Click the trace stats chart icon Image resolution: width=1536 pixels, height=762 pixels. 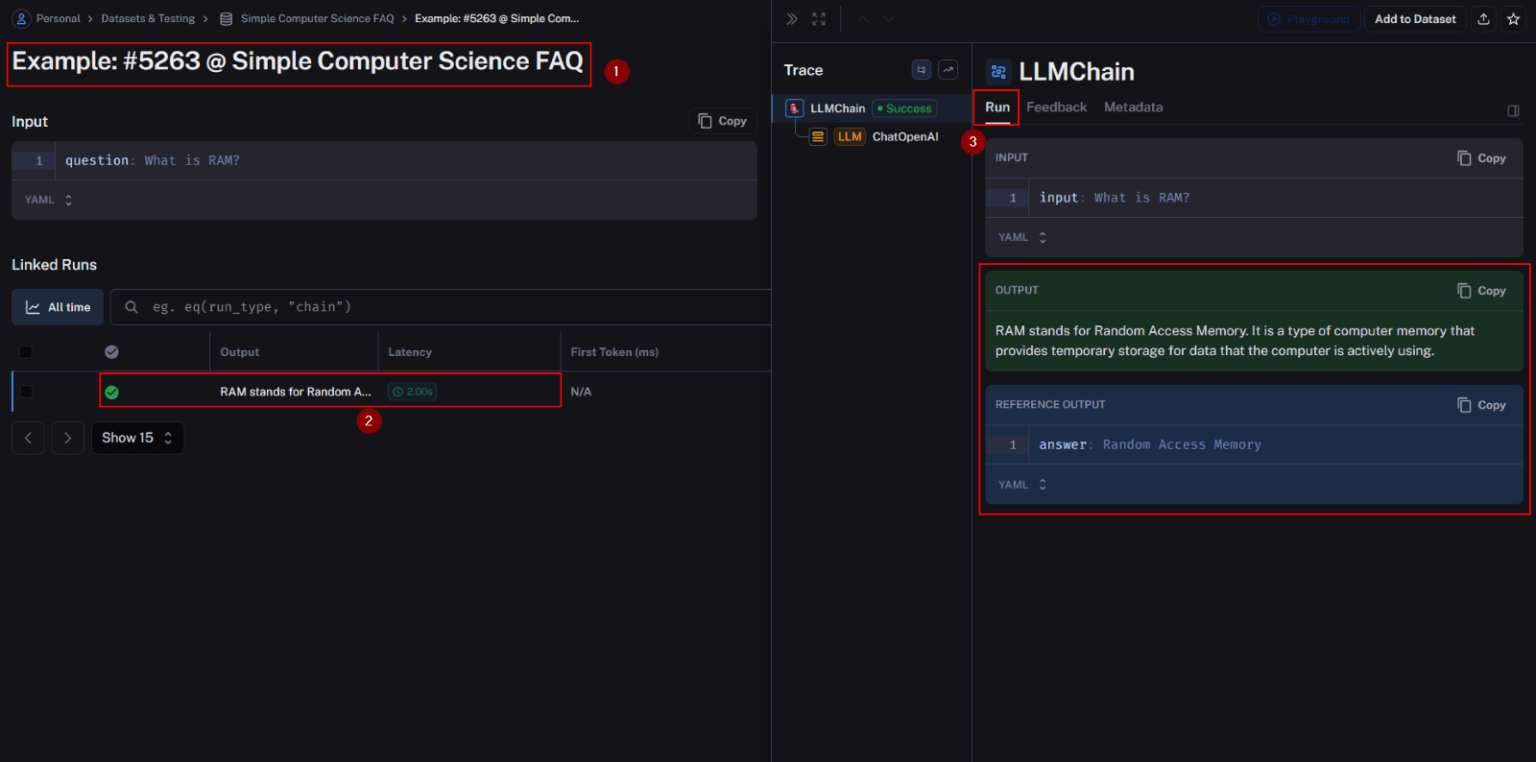point(947,70)
